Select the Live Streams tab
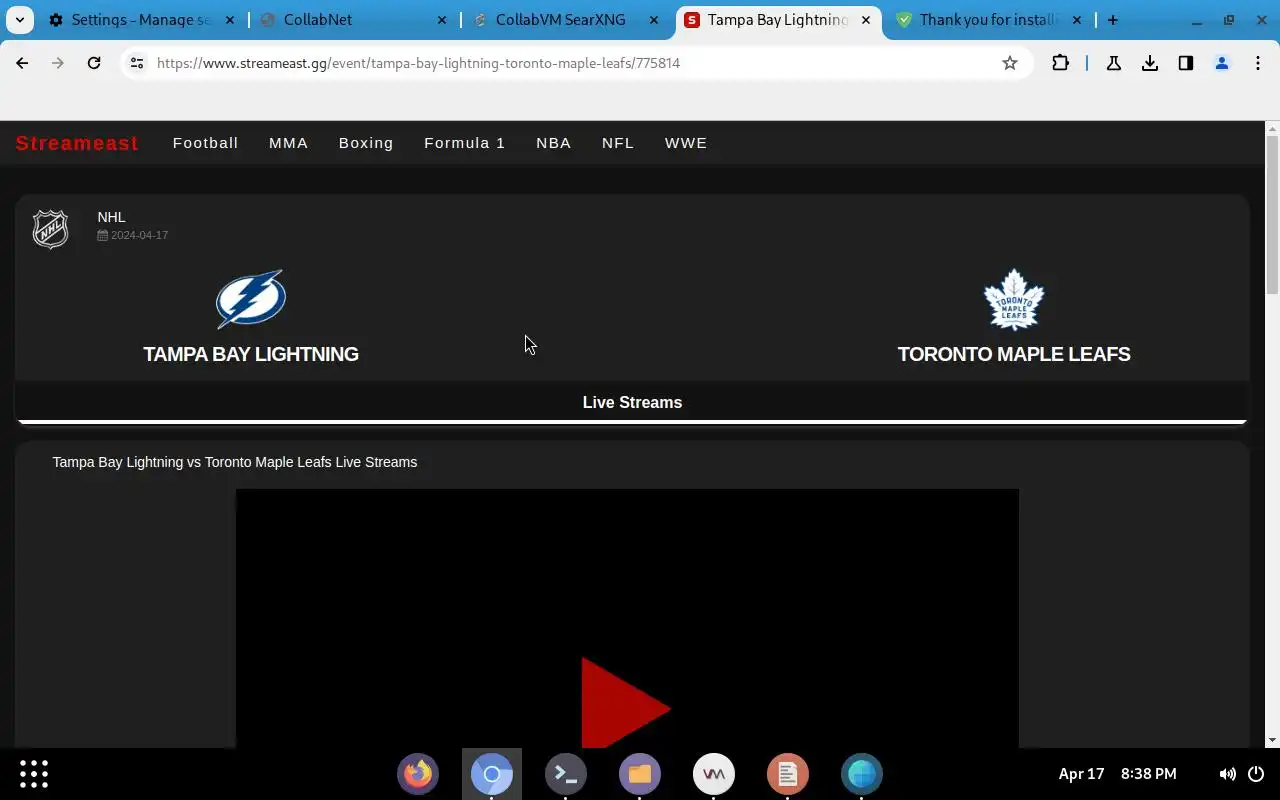Viewport: 1280px width, 800px height. tap(632, 403)
